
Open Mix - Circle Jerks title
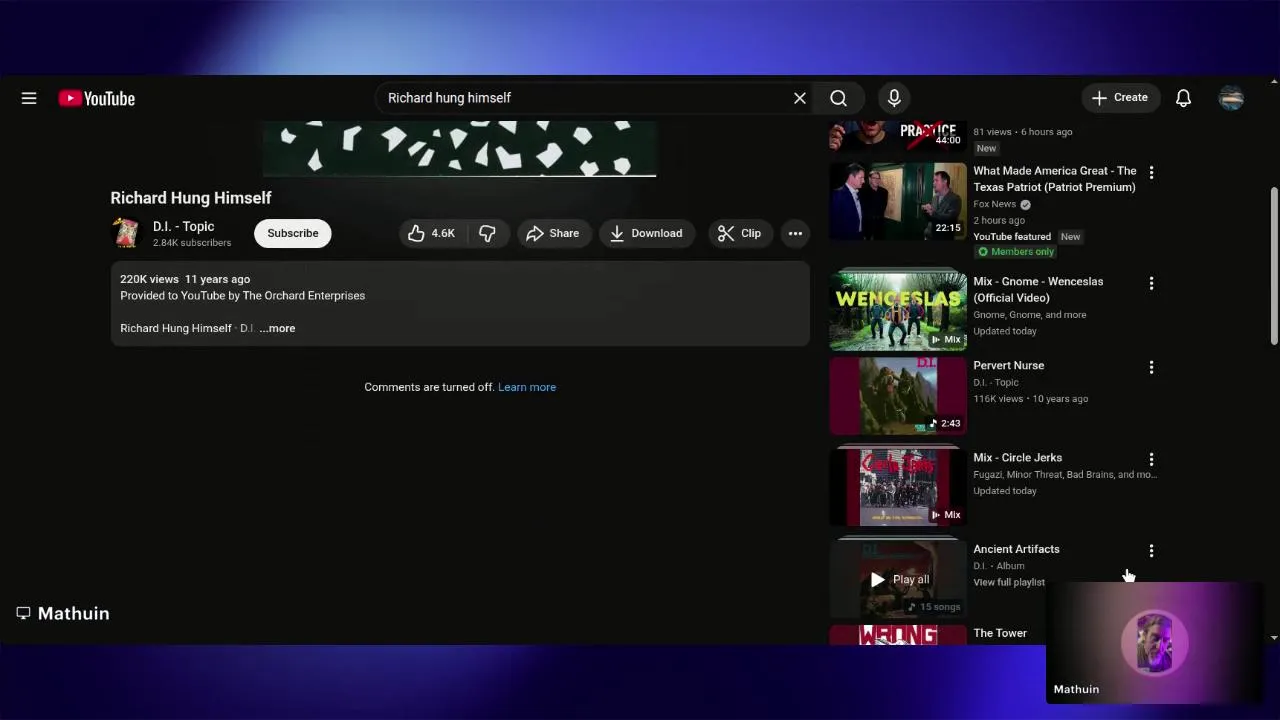coord(1018,458)
